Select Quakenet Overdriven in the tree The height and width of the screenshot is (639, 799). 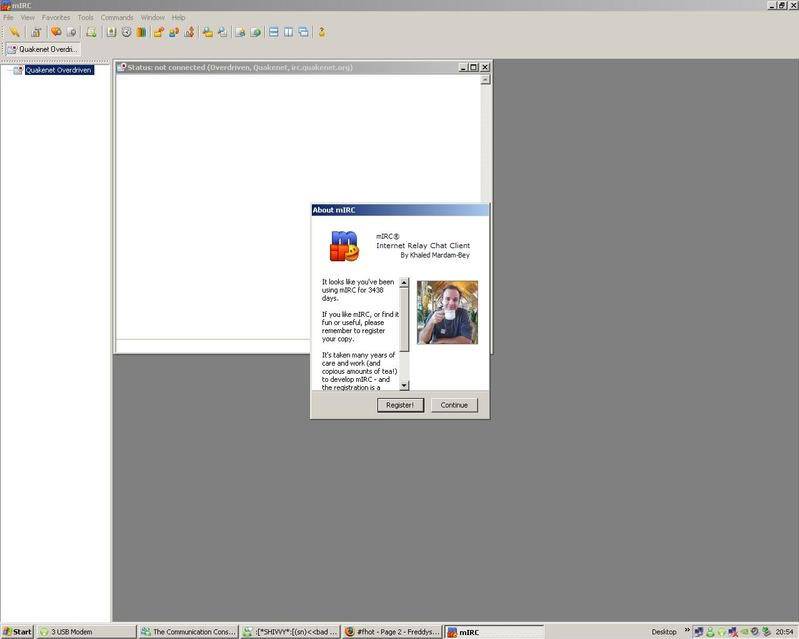[x=59, y=70]
